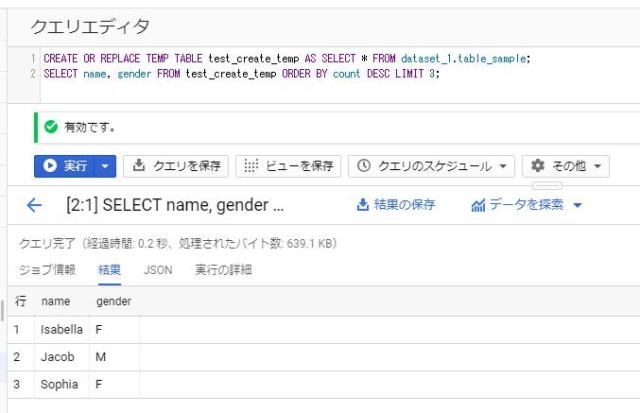Save query with クエリを保存

[176, 166]
